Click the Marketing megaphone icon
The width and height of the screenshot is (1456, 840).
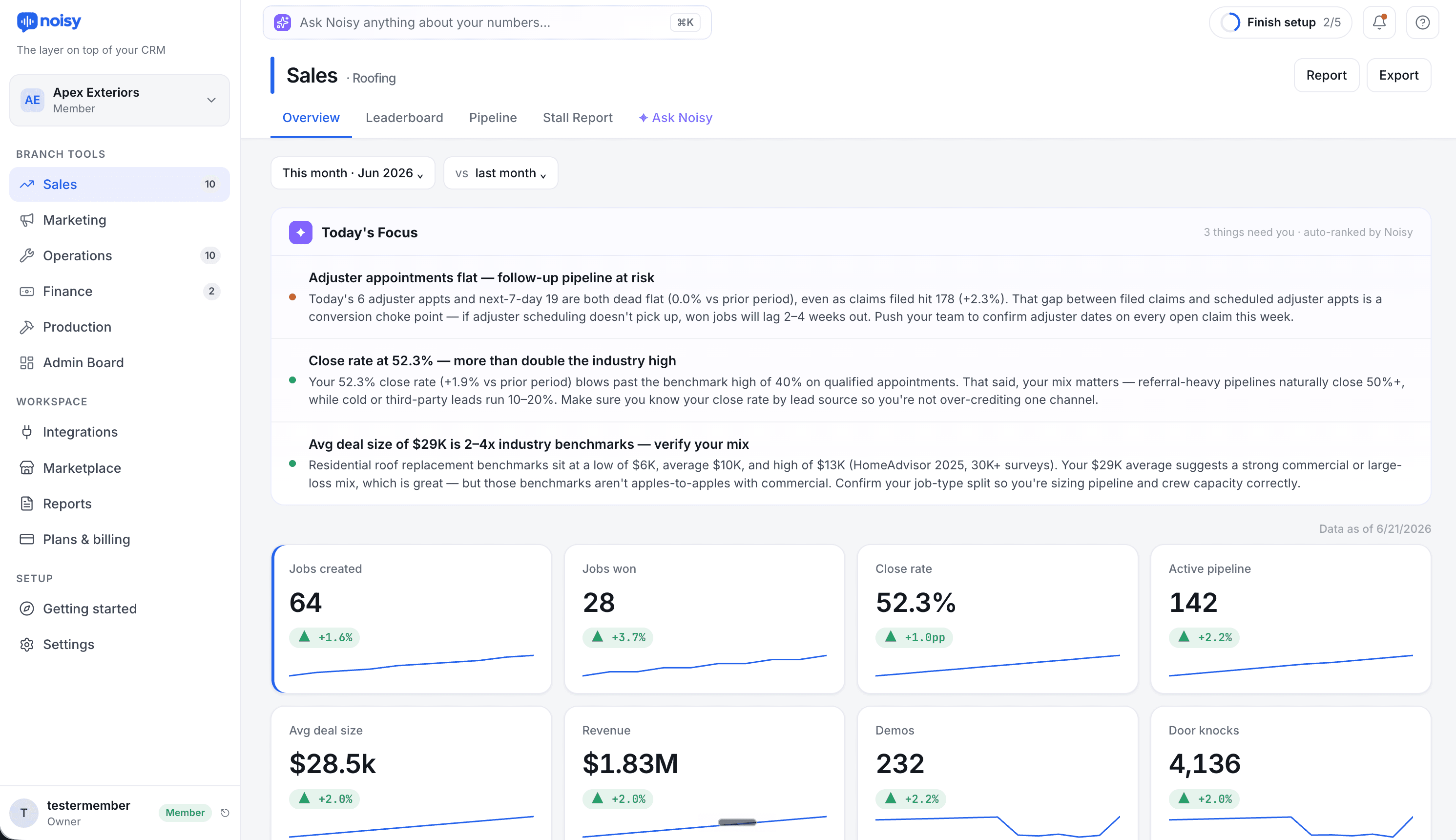27,220
